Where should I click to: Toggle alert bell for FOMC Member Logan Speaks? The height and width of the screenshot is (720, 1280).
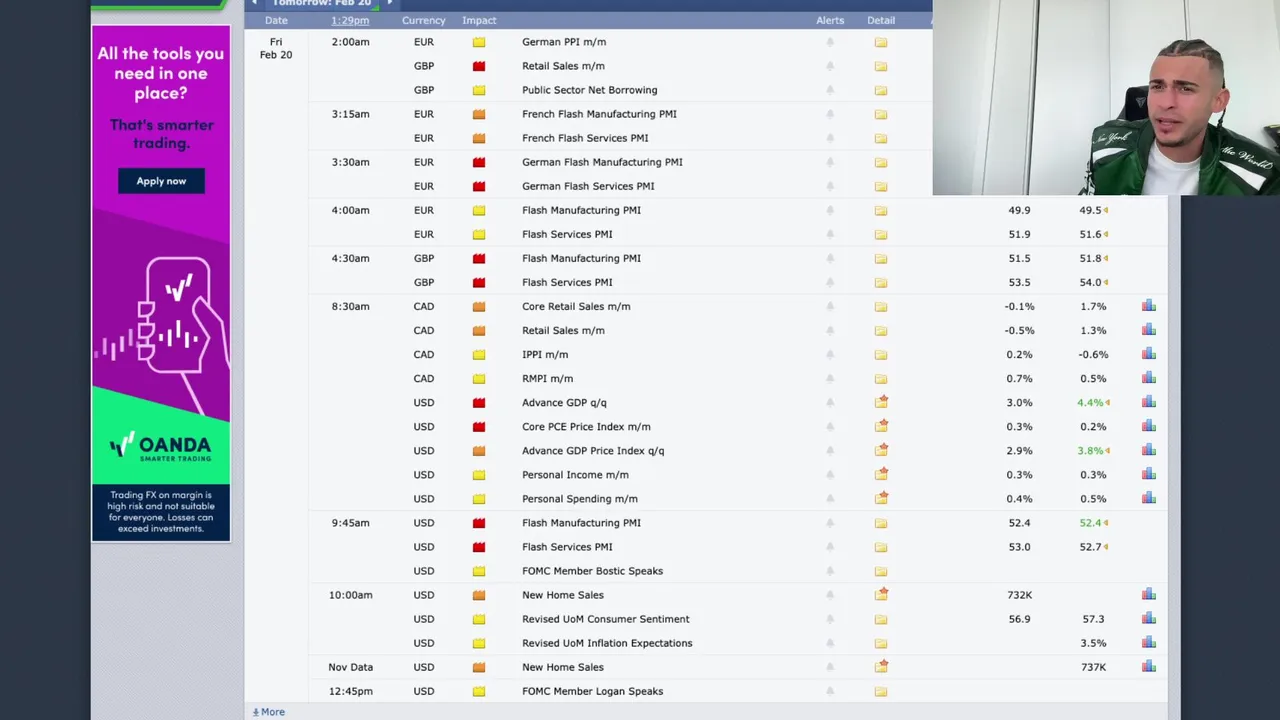829,691
